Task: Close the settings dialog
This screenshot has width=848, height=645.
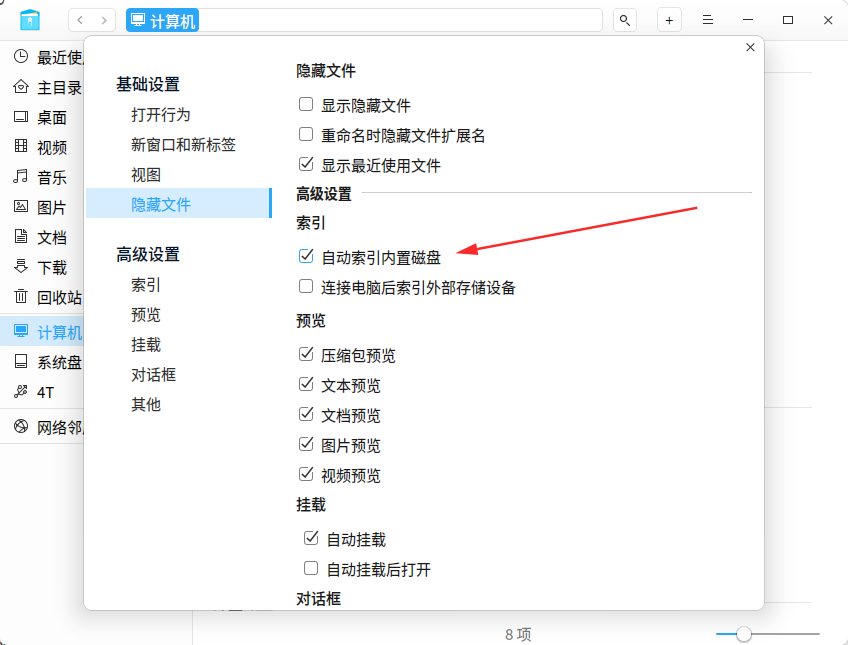Action: pos(750,48)
